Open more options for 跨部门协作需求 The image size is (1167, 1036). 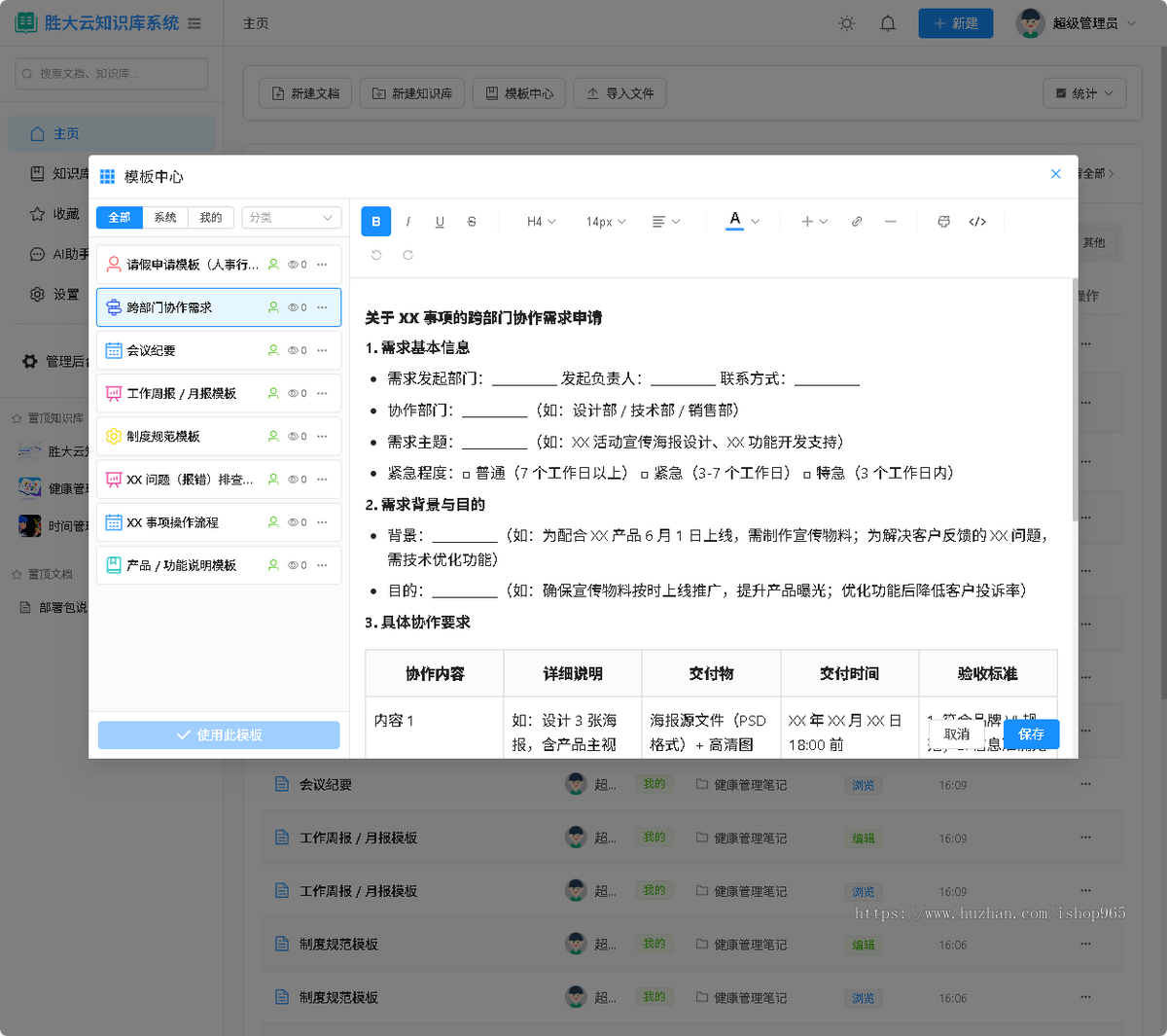click(x=323, y=307)
